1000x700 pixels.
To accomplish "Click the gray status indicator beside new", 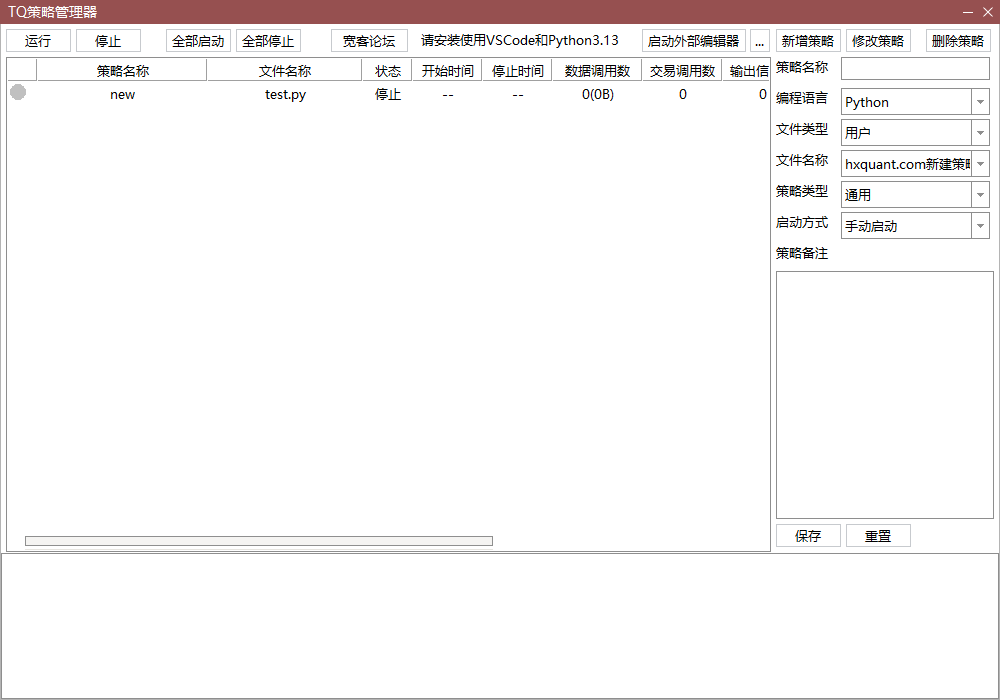I will tap(18, 93).
